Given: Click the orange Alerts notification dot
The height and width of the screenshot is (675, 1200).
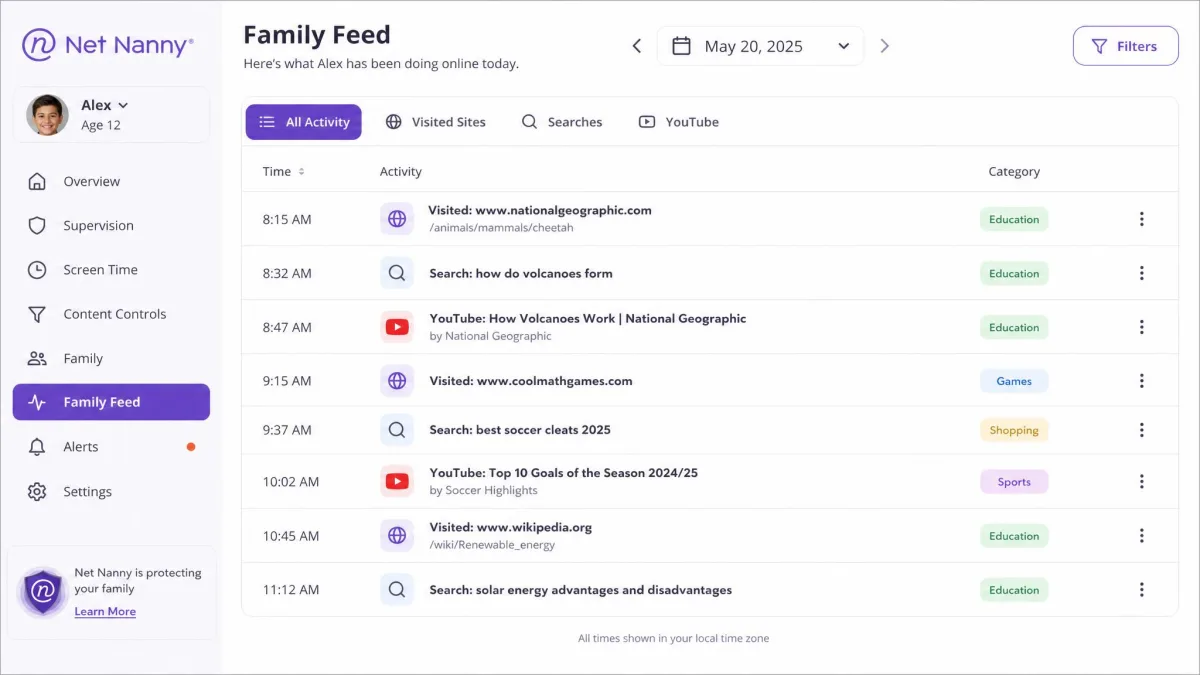Looking at the screenshot, I should [x=191, y=447].
